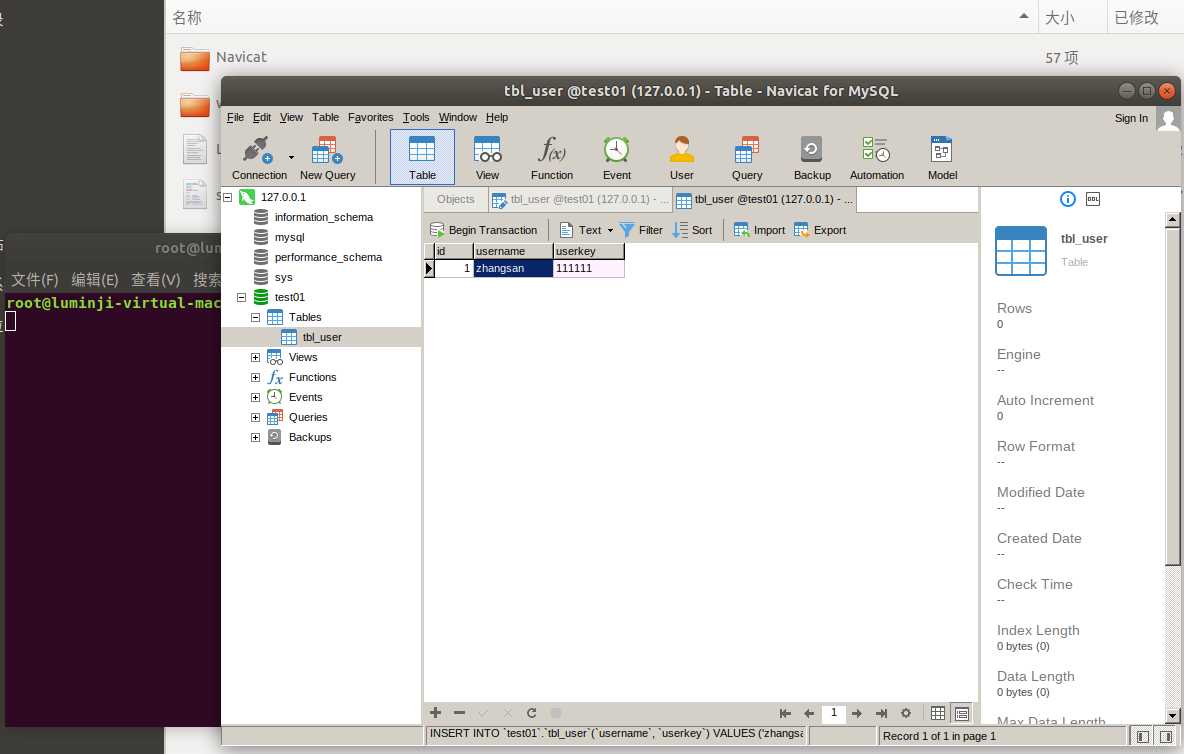Click the Begin Transaction button
1184x754 pixels.
click(x=484, y=230)
